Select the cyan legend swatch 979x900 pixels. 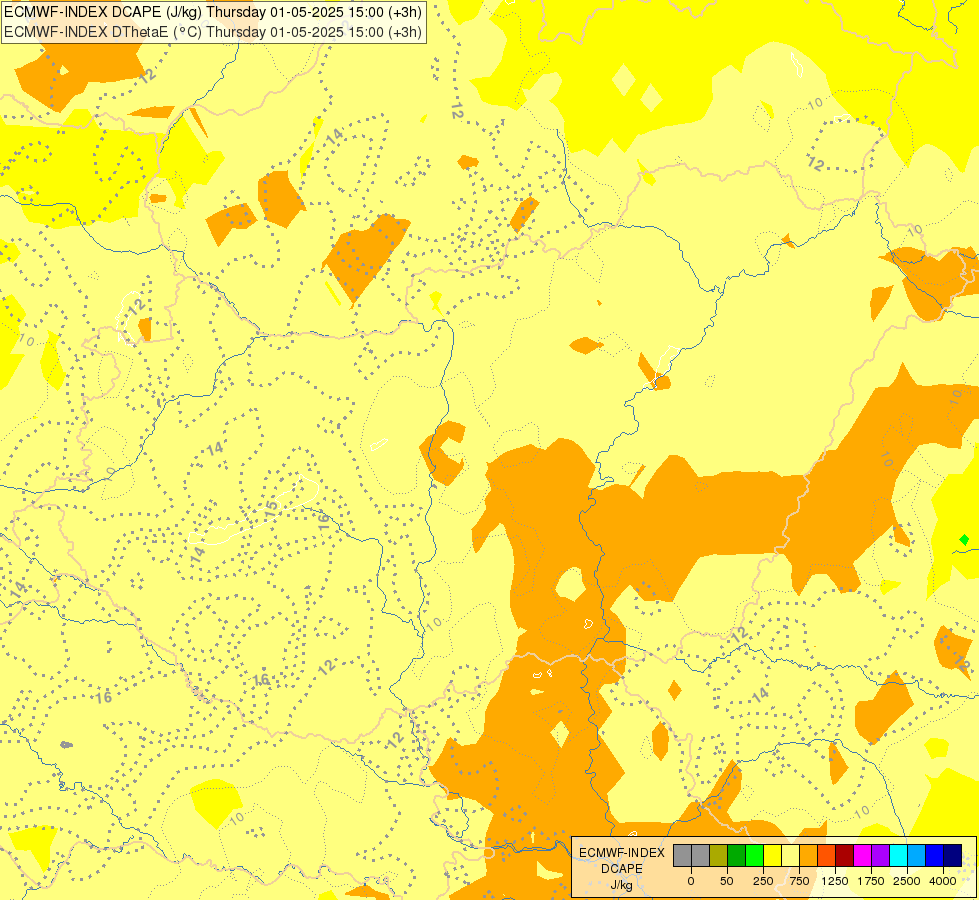(x=898, y=856)
